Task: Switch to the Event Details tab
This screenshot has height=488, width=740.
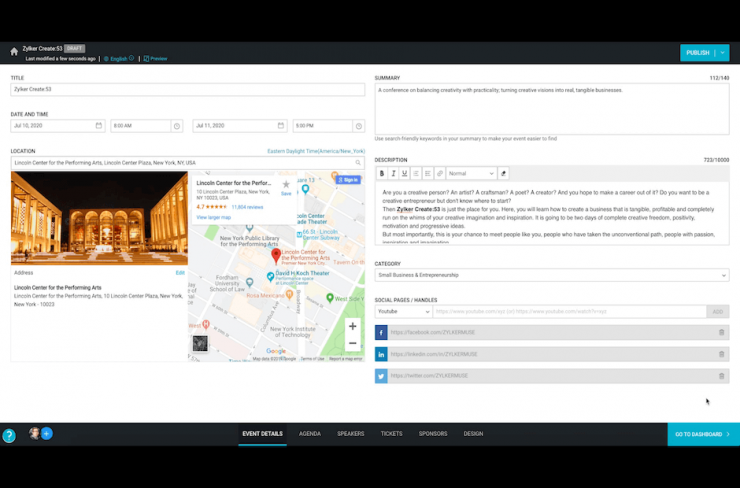Action: pos(262,434)
